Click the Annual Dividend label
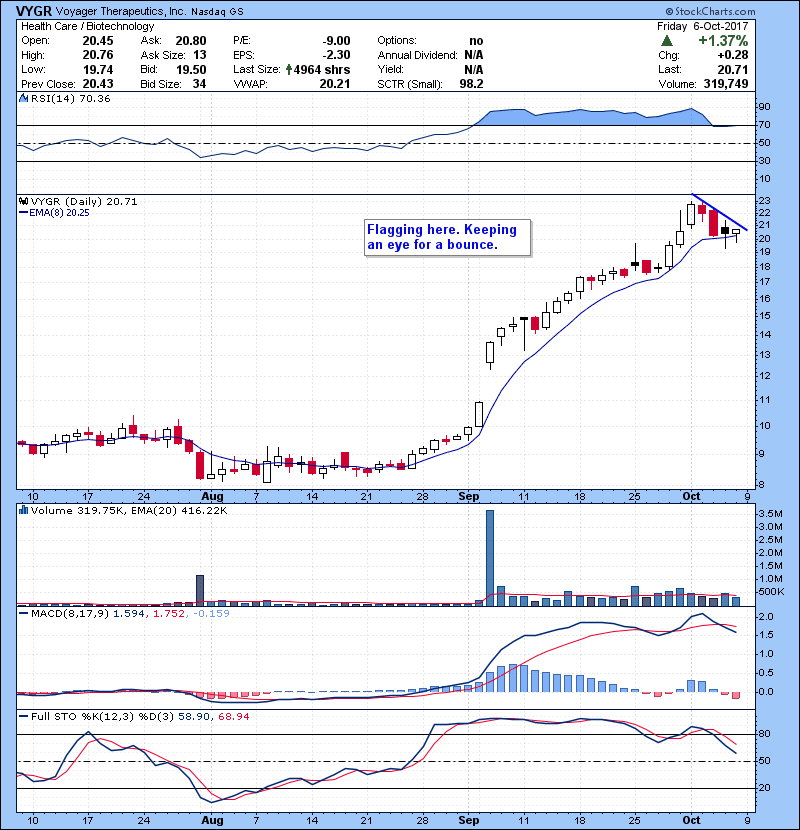800x830 pixels. click(417, 55)
